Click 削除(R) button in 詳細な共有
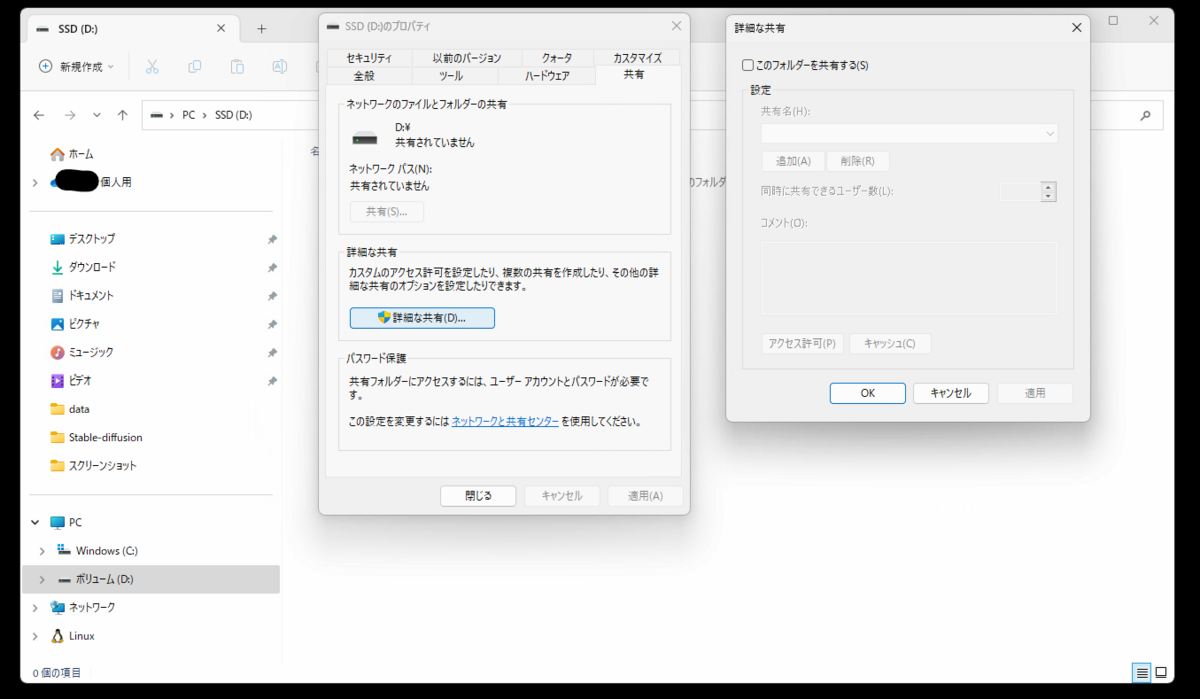 (x=858, y=161)
